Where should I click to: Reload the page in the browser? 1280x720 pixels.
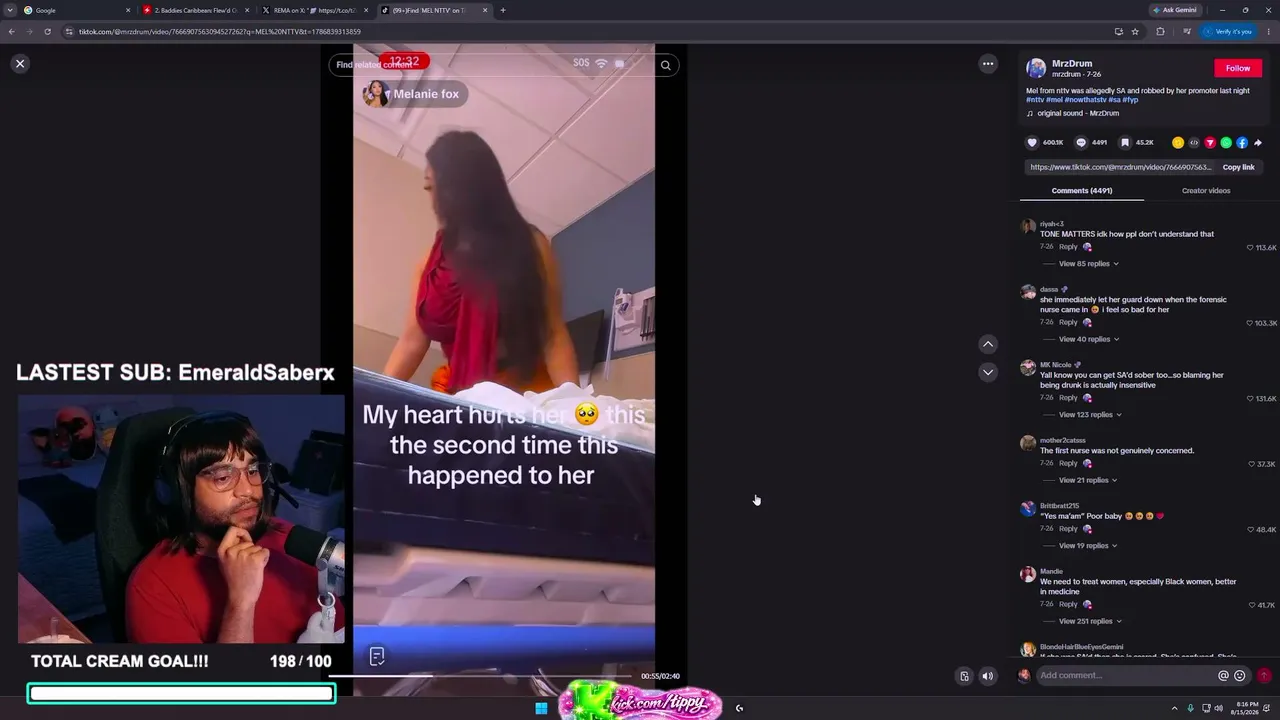click(x=47, y=32)
